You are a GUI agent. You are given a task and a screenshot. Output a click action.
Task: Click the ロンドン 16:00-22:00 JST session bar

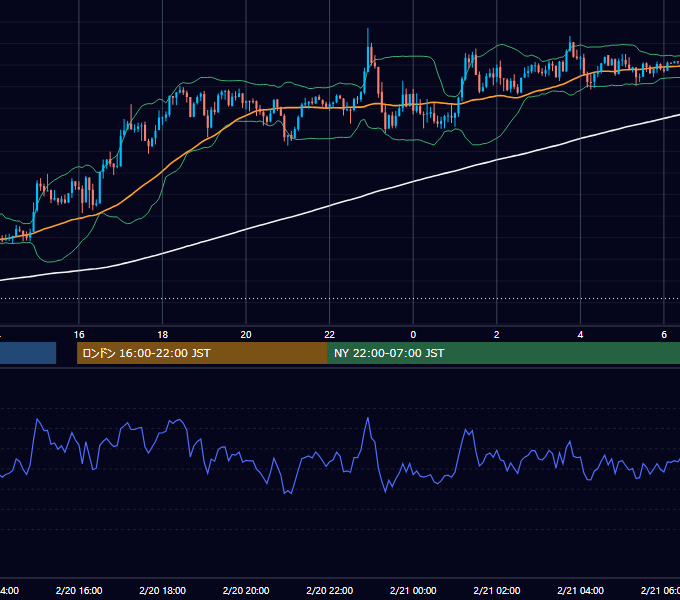pyautogui.click(x=202, y=353)
